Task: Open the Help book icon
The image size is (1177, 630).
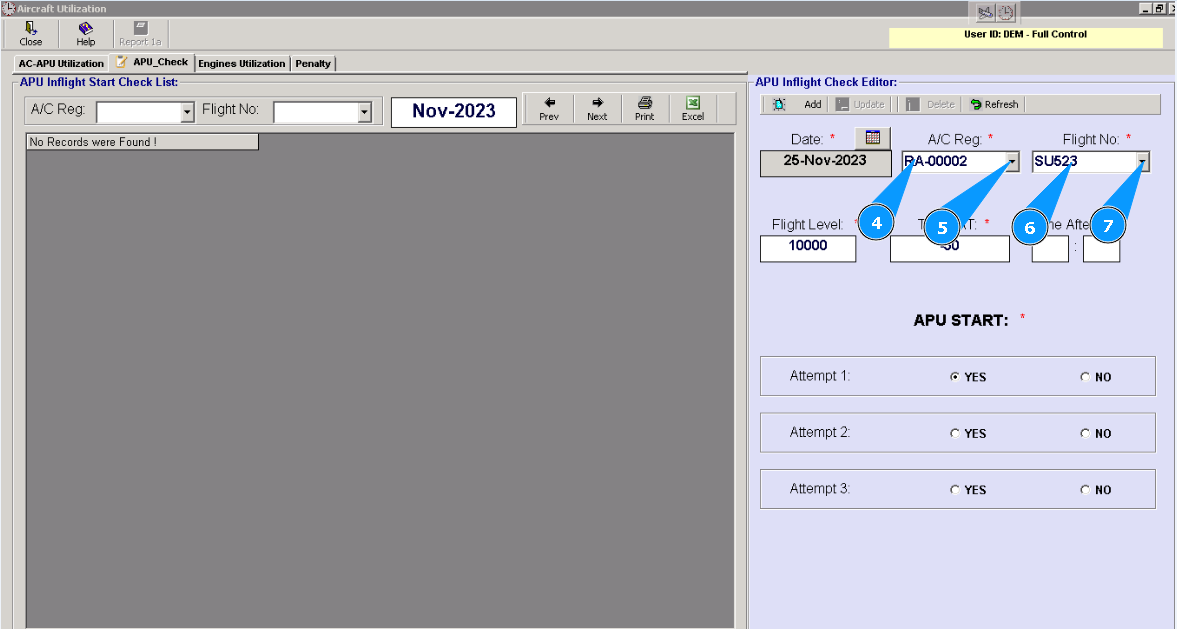Action: 86,34
